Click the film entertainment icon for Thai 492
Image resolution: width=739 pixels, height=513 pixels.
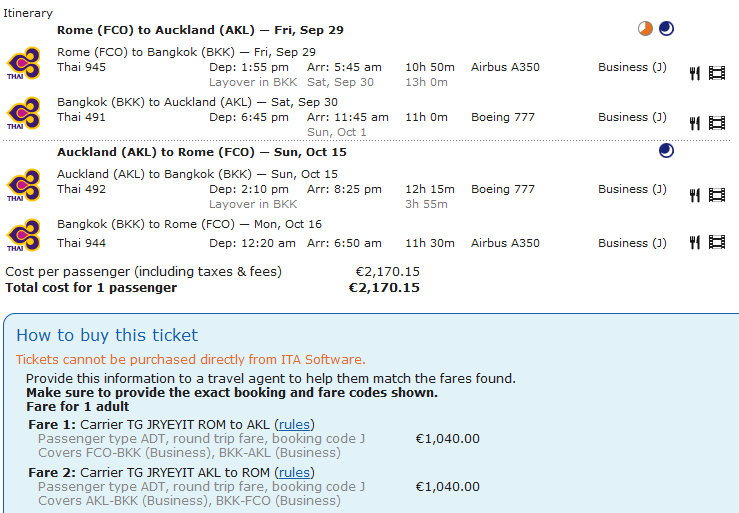(x=716, y=195)
